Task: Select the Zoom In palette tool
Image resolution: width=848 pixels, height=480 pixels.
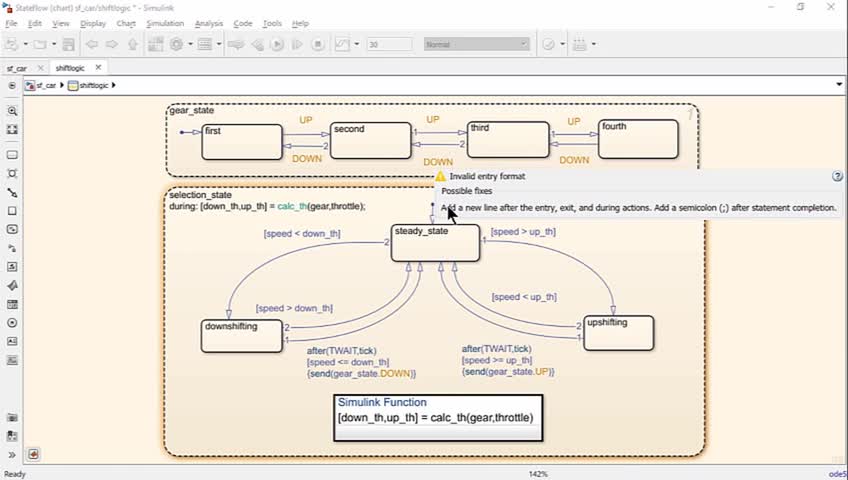Action: click(x=12, y=111)
